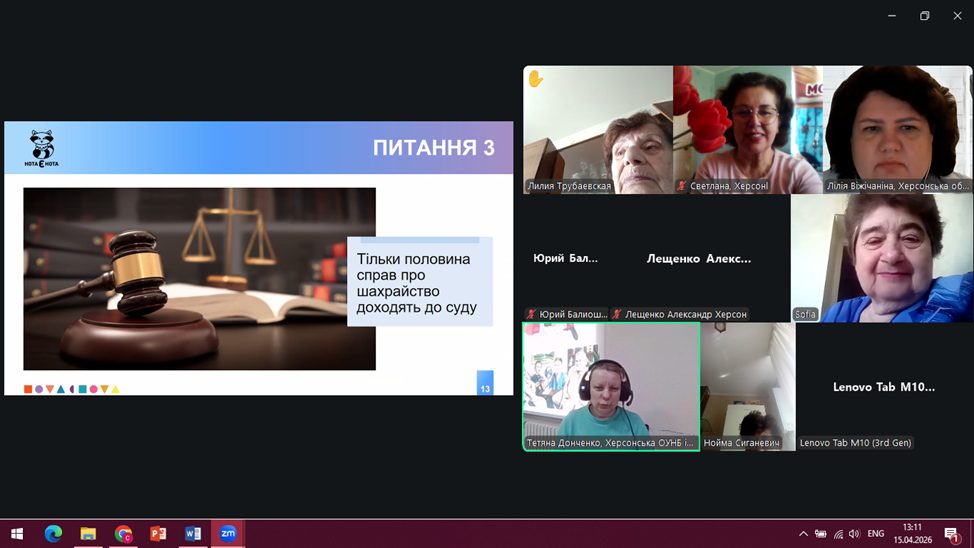Click muted mic icon beside Светлана's name
Screen dimensions: 974x548
click(x=682, y=186)
